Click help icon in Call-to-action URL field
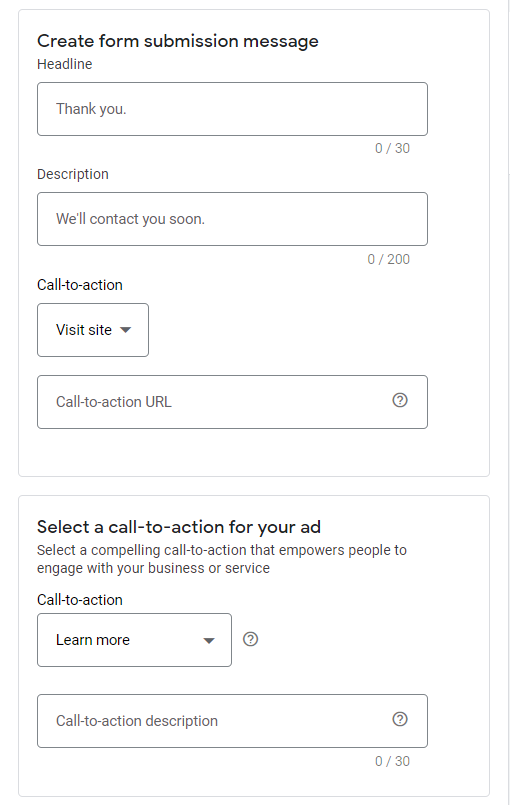The width and height of the screenshot is (510, 805). click(400, 400)
